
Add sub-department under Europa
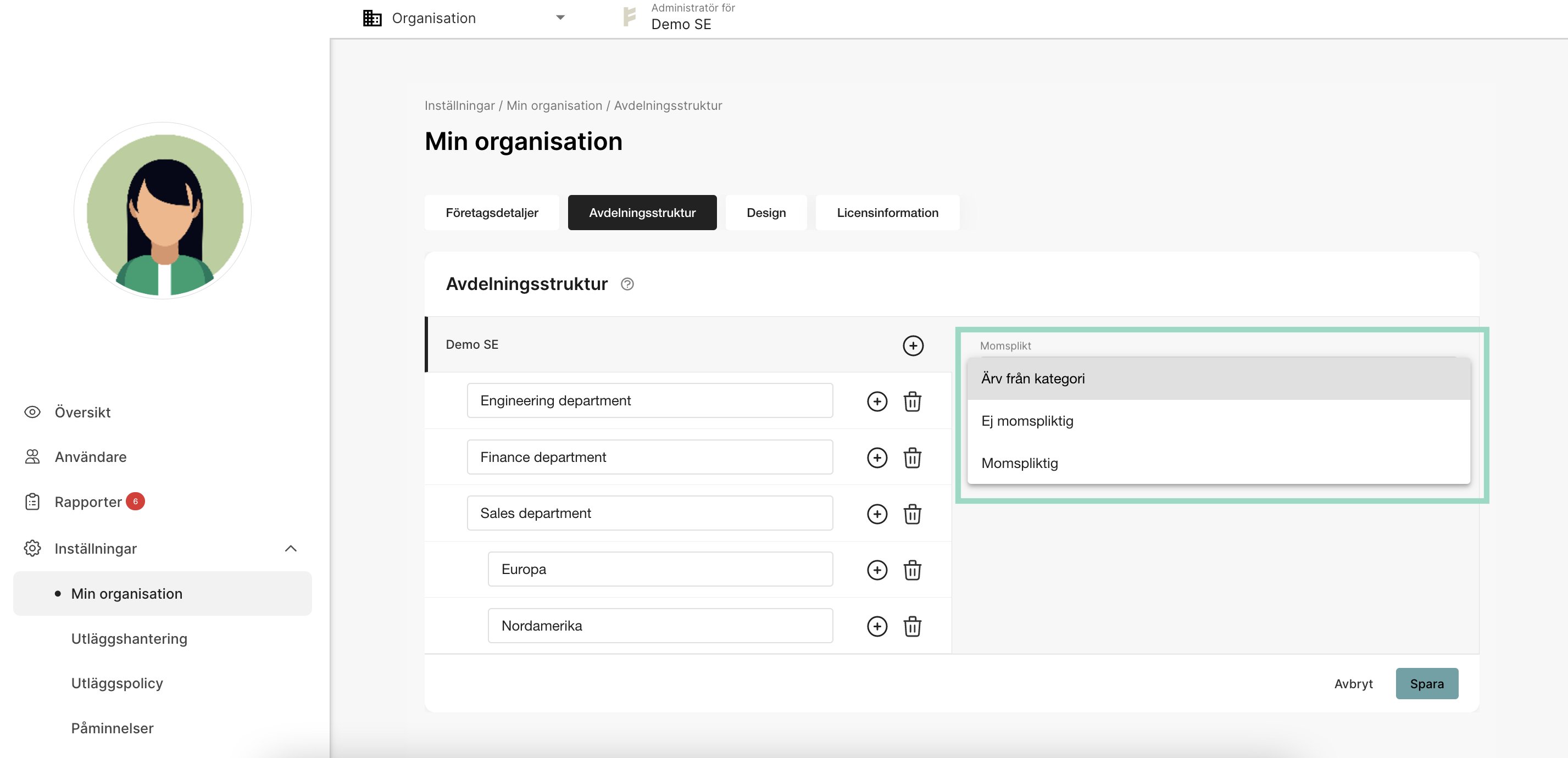876,570
